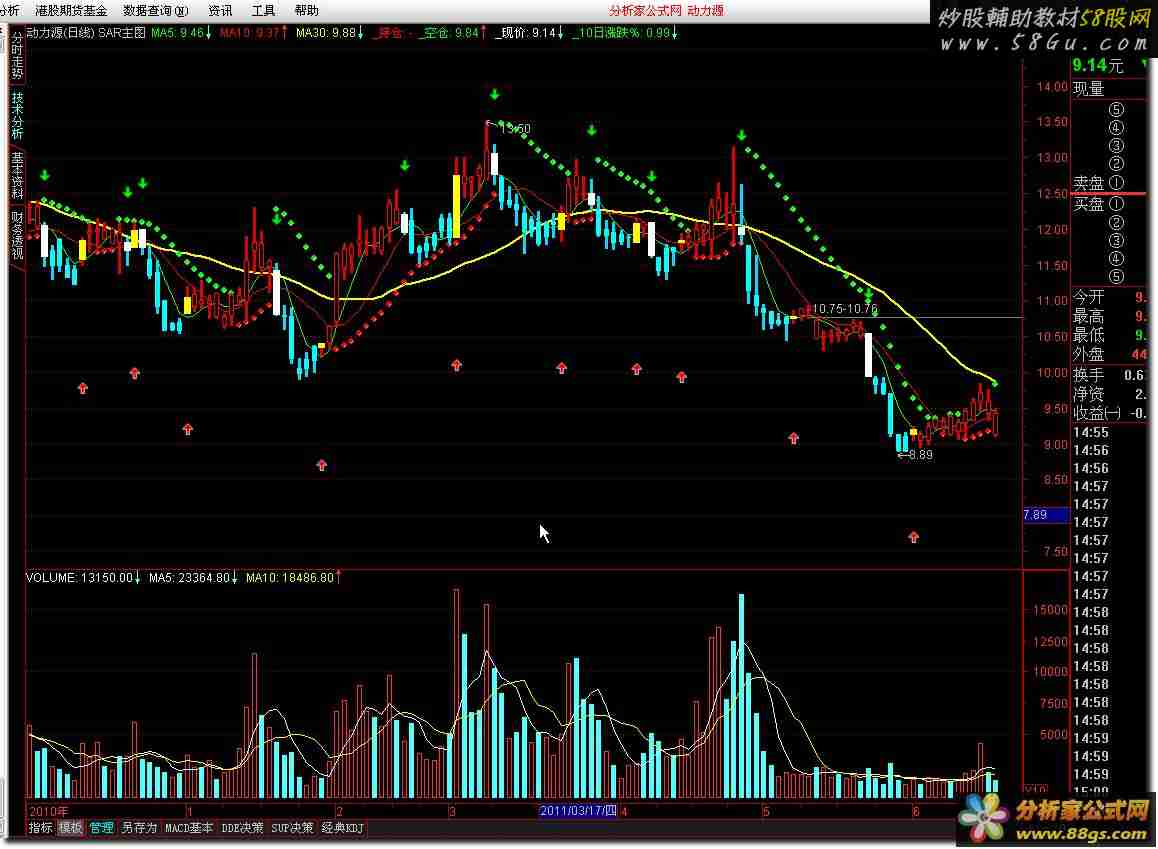
Task: Click the 10日涨跌%: 0.99 indicator value
Action: click(x=624, y=32)
